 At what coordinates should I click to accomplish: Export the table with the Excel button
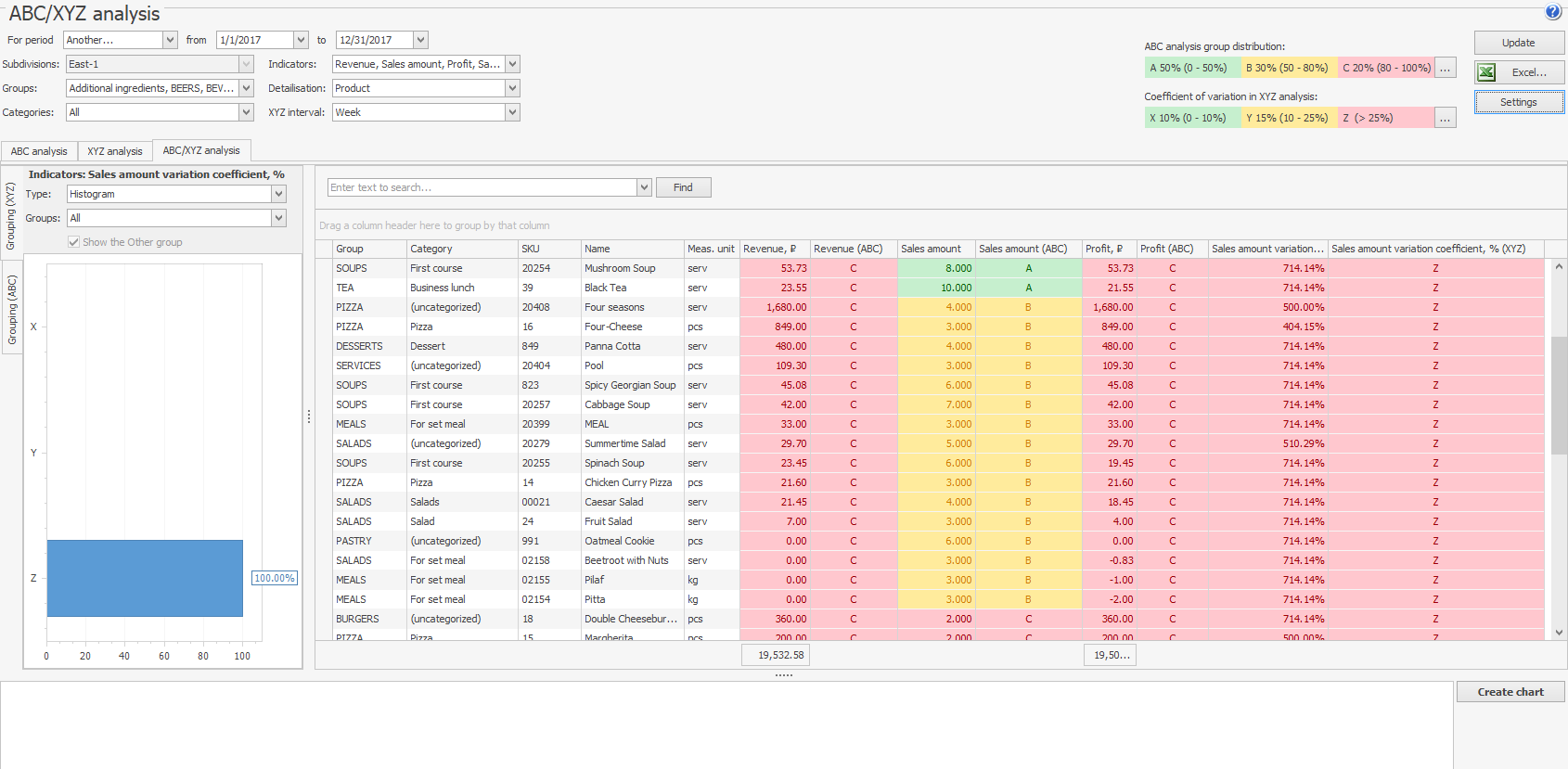point(1519,72)
